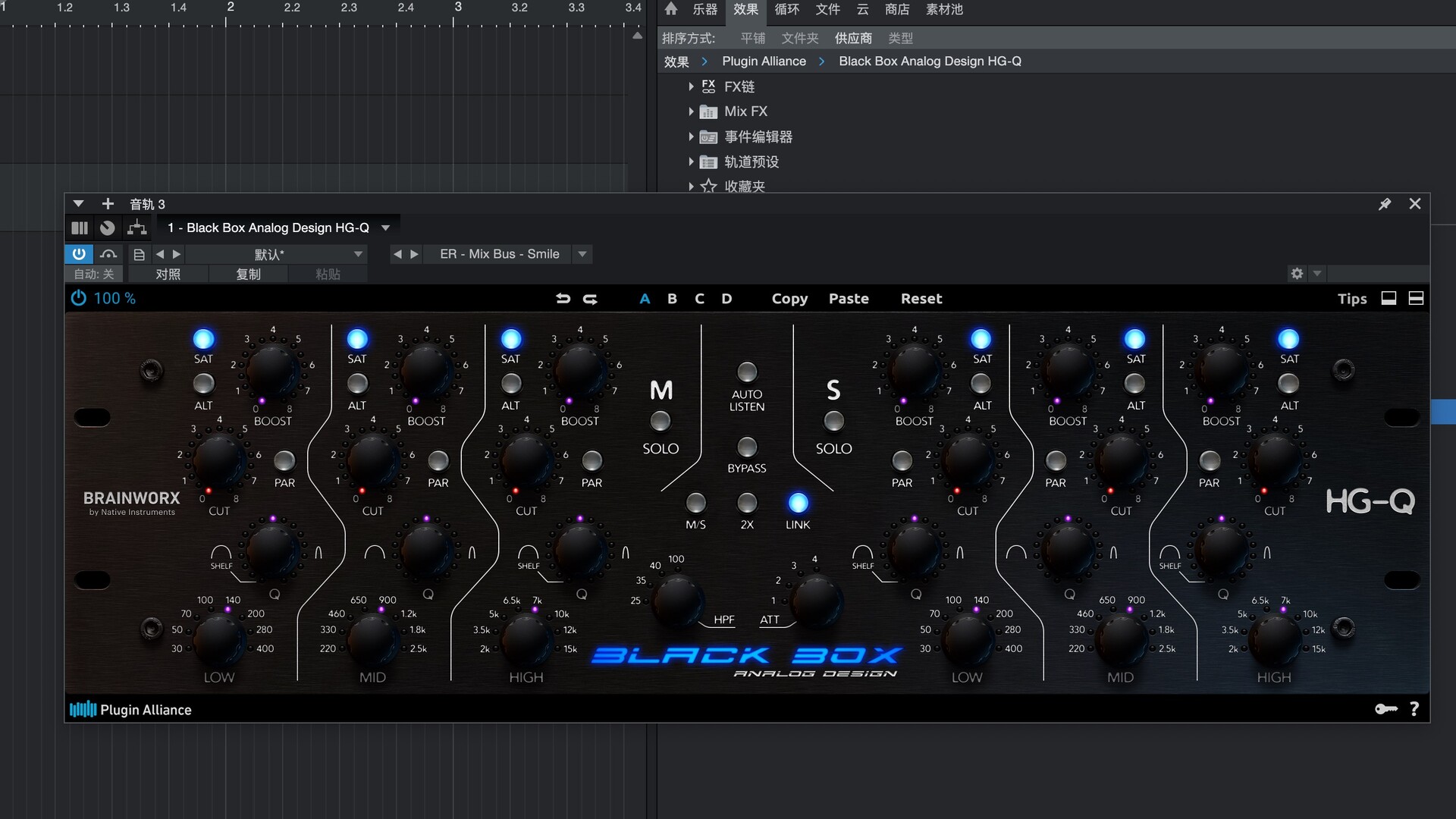
Task: Click the home icon in browser panel
Action: pos(670,9)
